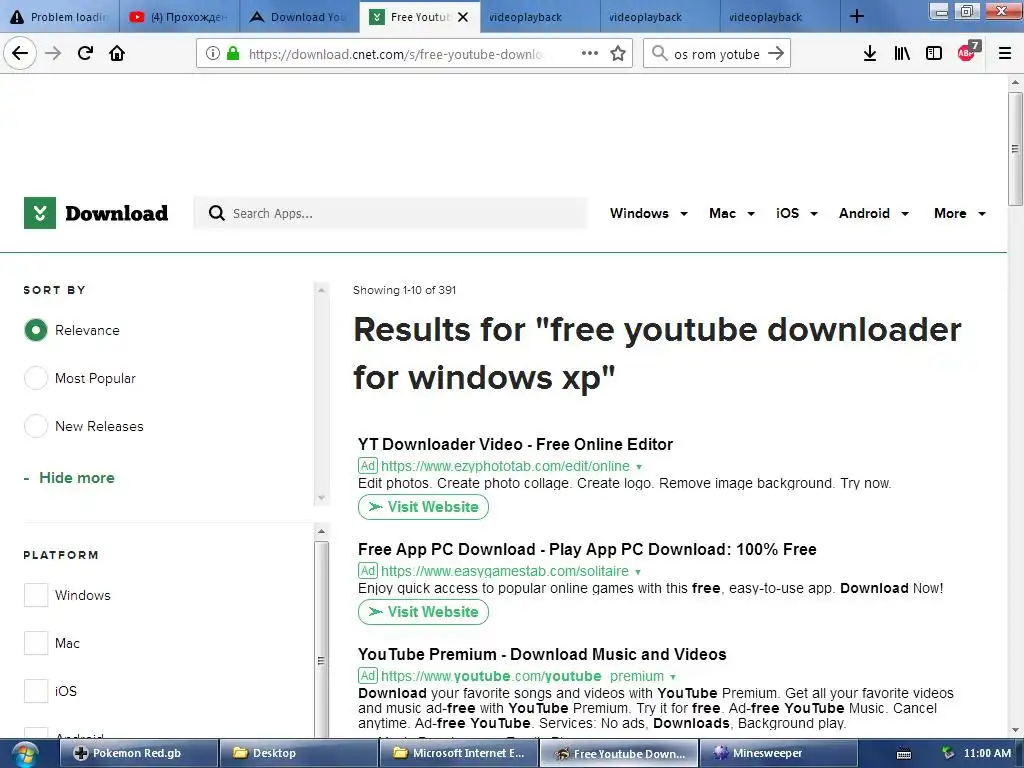This screenshot has width=1024, height=768.
Task: Open dropdown arrow beside easygamestab ad URL
Action: pos(638,572)
